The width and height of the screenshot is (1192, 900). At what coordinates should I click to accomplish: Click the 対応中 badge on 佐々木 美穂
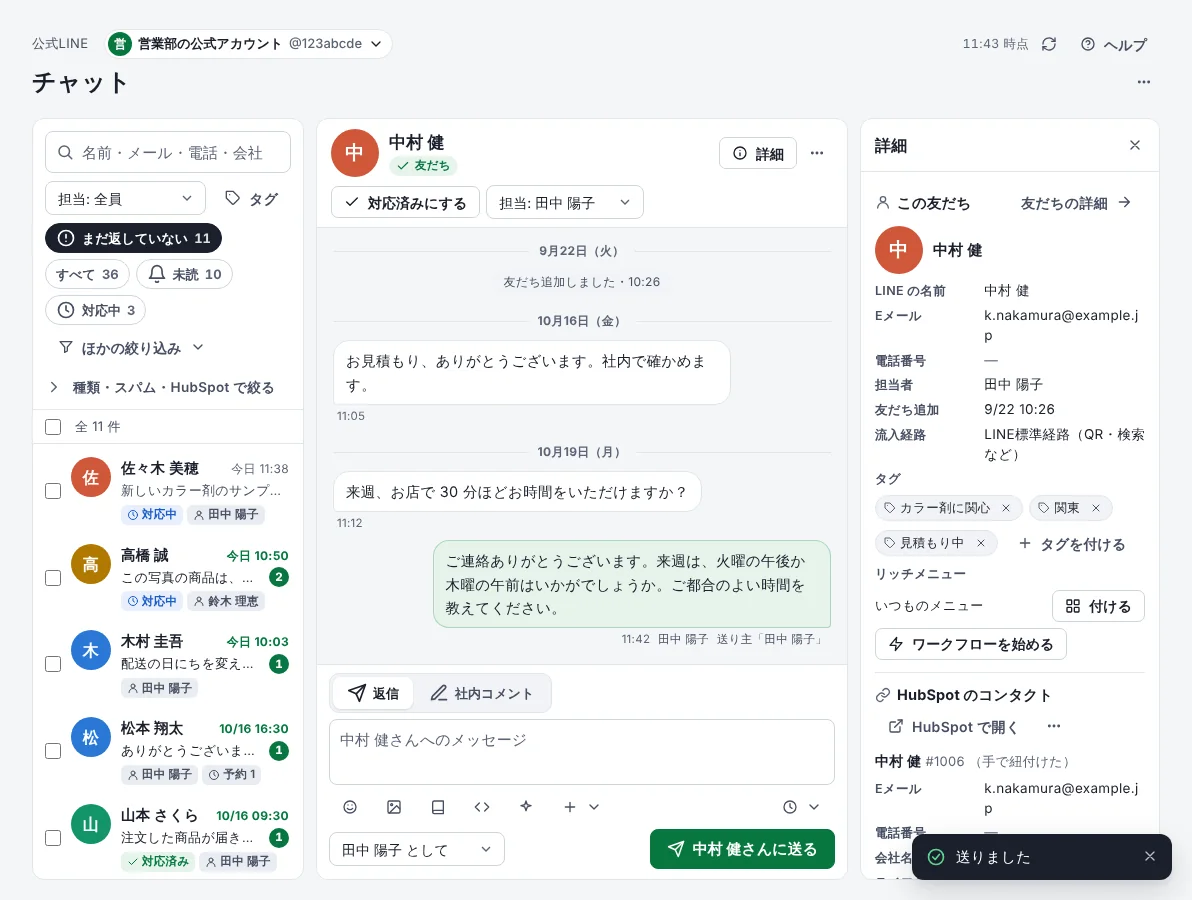(x=151, y=514)
